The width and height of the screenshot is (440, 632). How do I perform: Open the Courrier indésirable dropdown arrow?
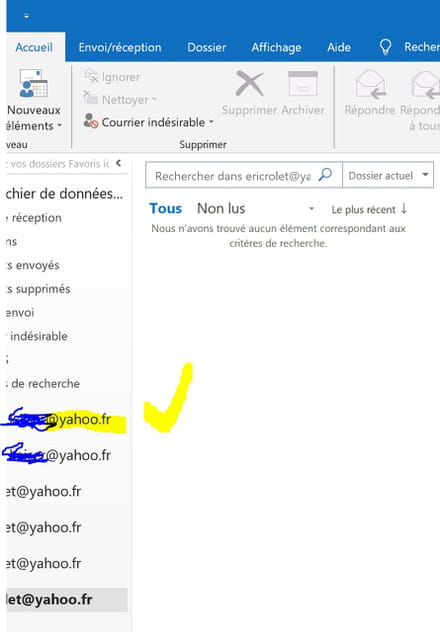click(x=211, y=122)
